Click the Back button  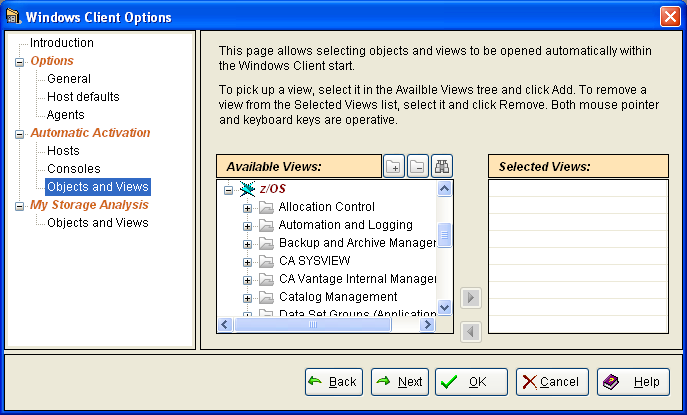(334, 382)
